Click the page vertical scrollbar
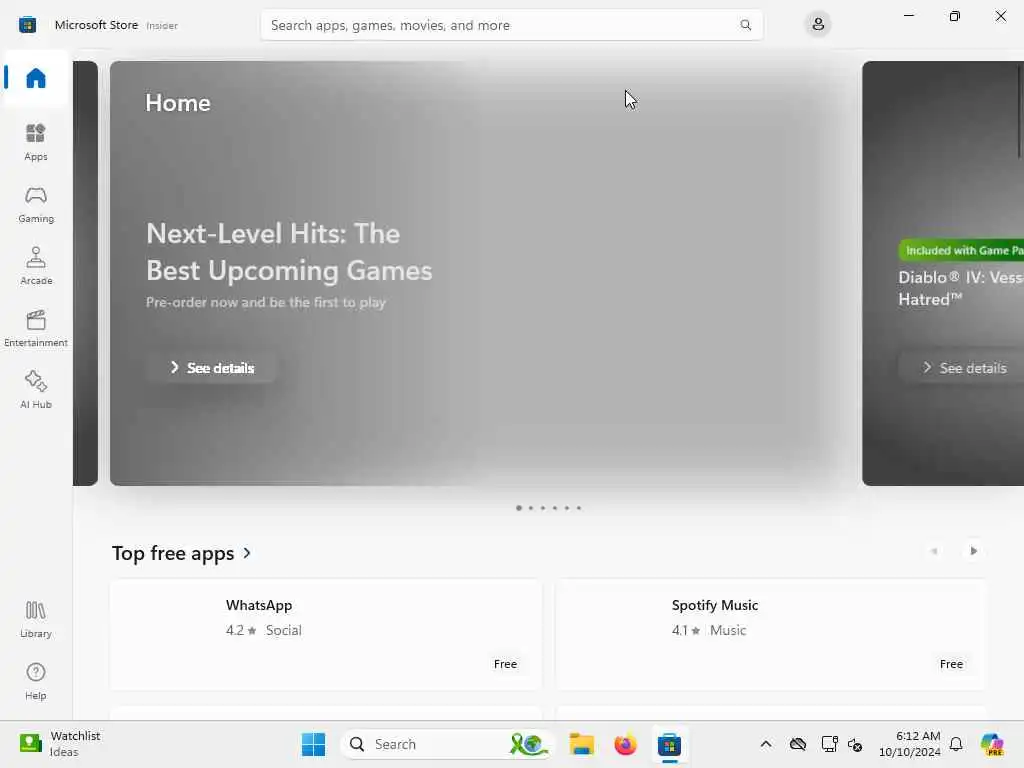Image resolution: width=1024 pixels, height=768 pixels. [1019, 111]
